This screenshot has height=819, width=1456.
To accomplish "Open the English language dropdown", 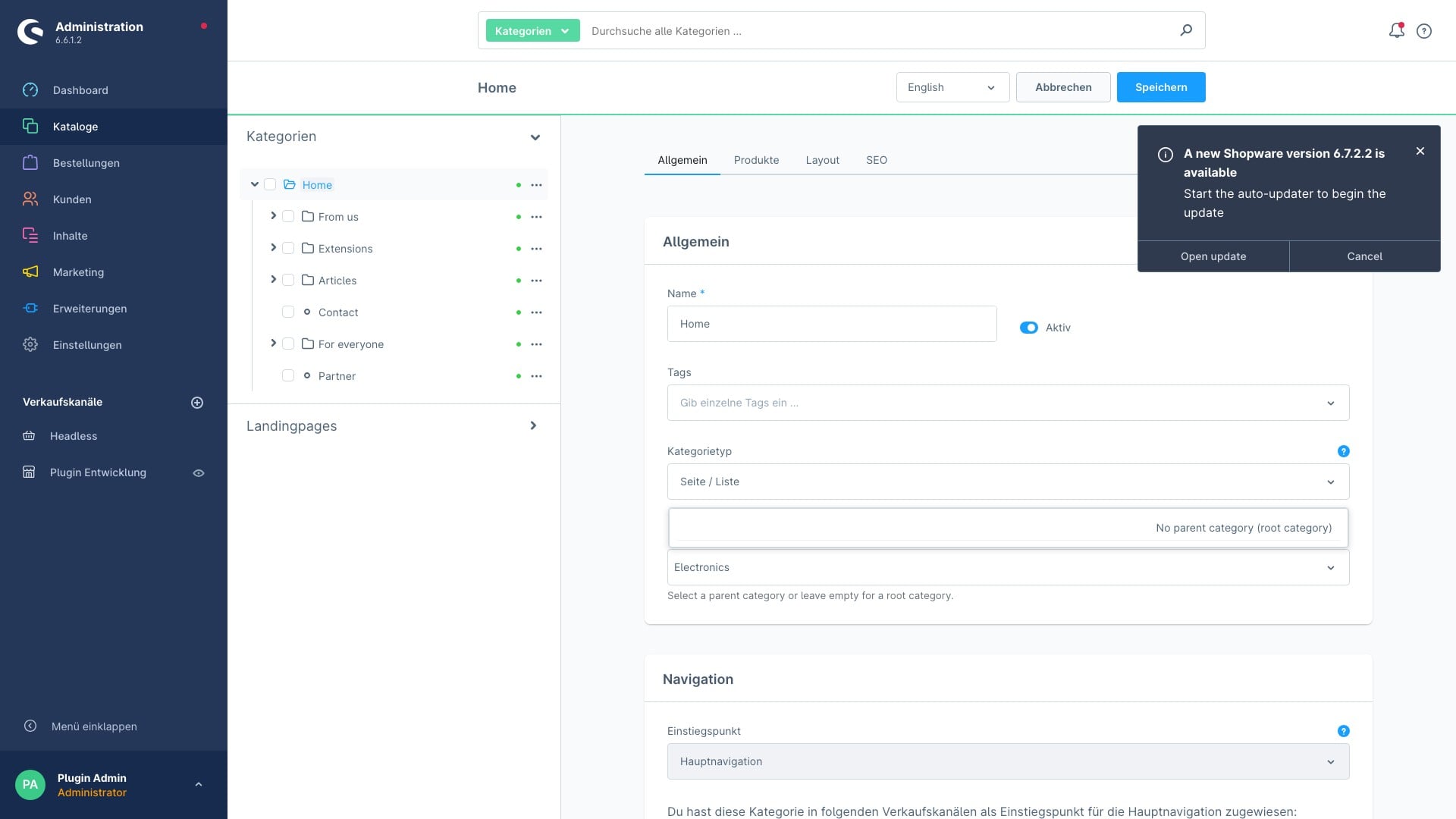I will [952, 87].
